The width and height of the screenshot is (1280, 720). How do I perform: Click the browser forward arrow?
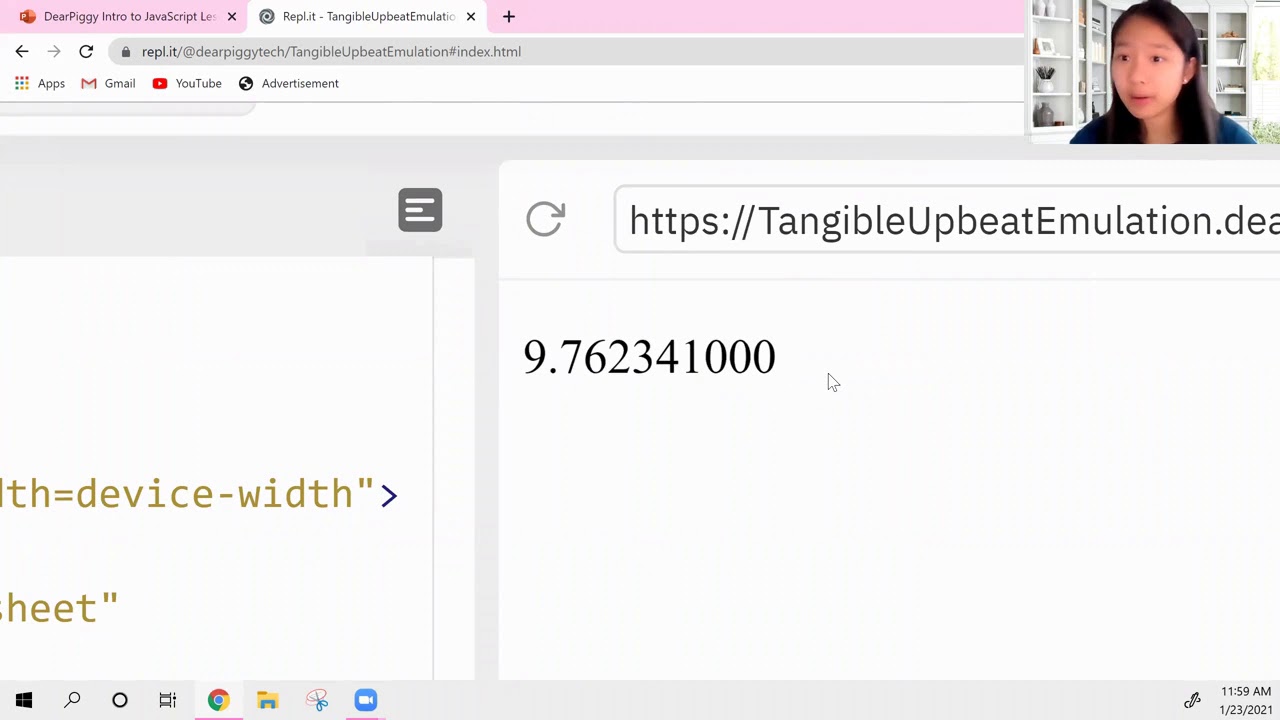coord(54,51)
